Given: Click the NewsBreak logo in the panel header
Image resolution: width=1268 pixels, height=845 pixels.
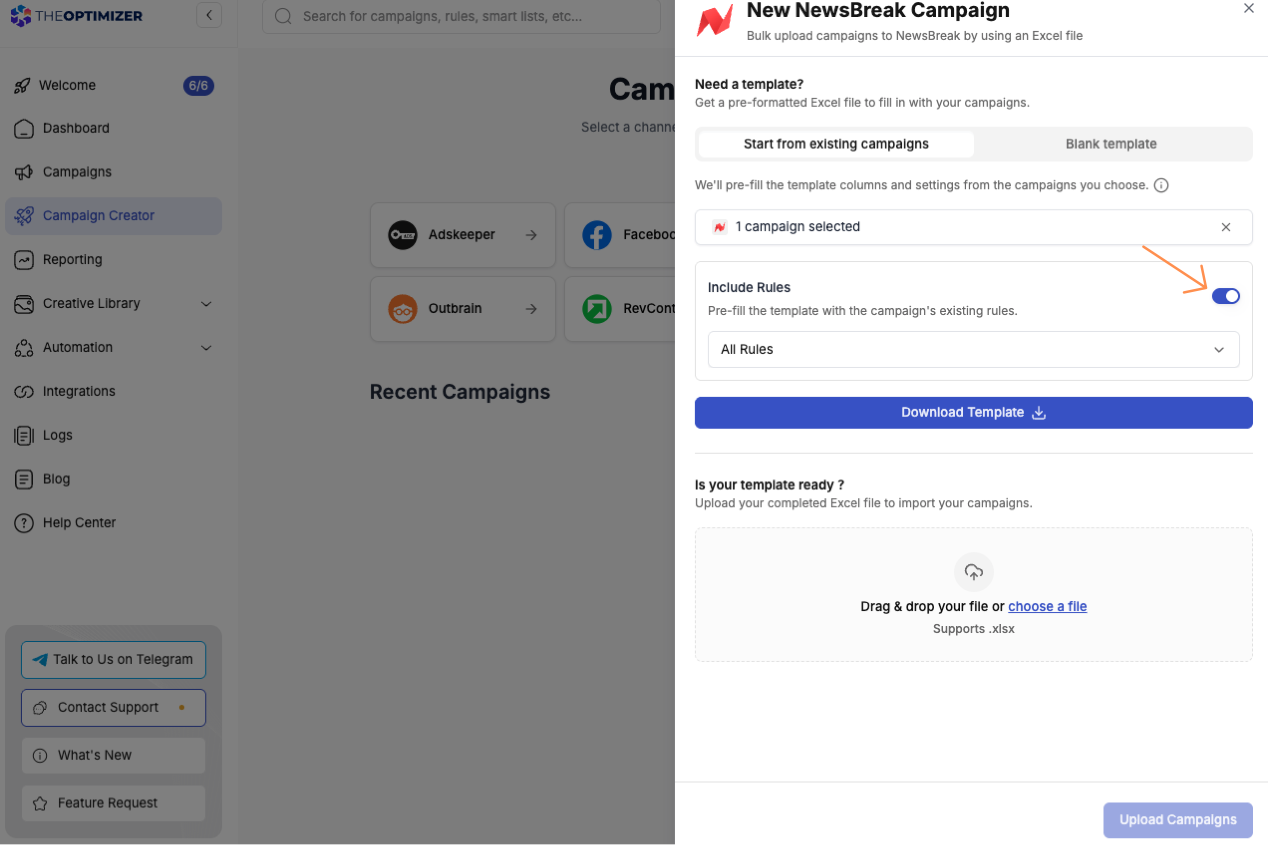Looking at the screenshot, I should (x=715, y=21).
